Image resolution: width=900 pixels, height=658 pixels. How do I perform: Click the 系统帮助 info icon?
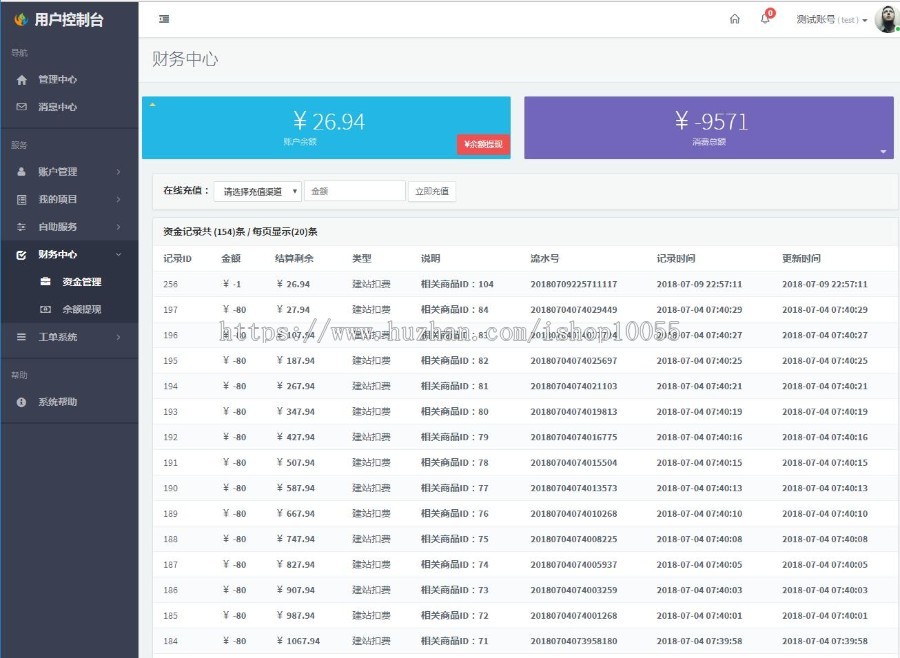pyautogui.click(x=22, y=402)
